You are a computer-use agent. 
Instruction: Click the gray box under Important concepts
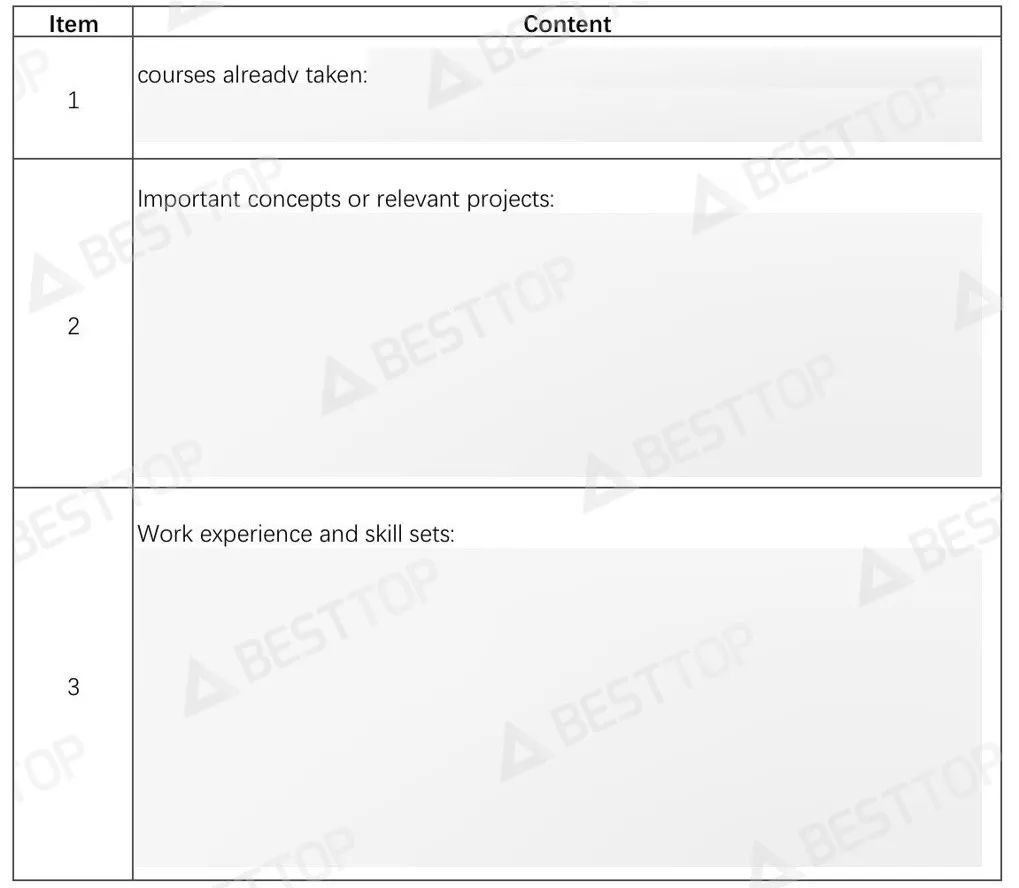[x=558, y=345]
